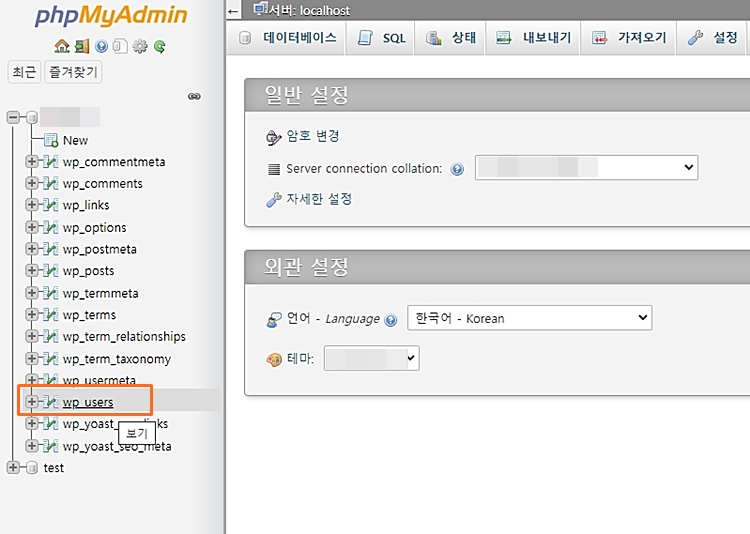The height and width of the screenshot is (534, 750).
Task: Click 자세한 설정 (More settings) link
Action: click(x=319, y=199)
